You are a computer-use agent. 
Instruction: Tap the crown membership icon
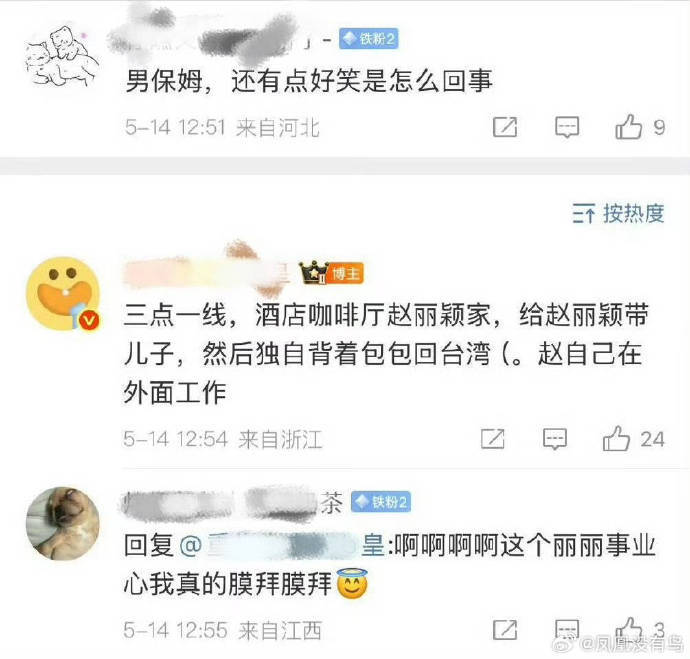coord(313,273)
